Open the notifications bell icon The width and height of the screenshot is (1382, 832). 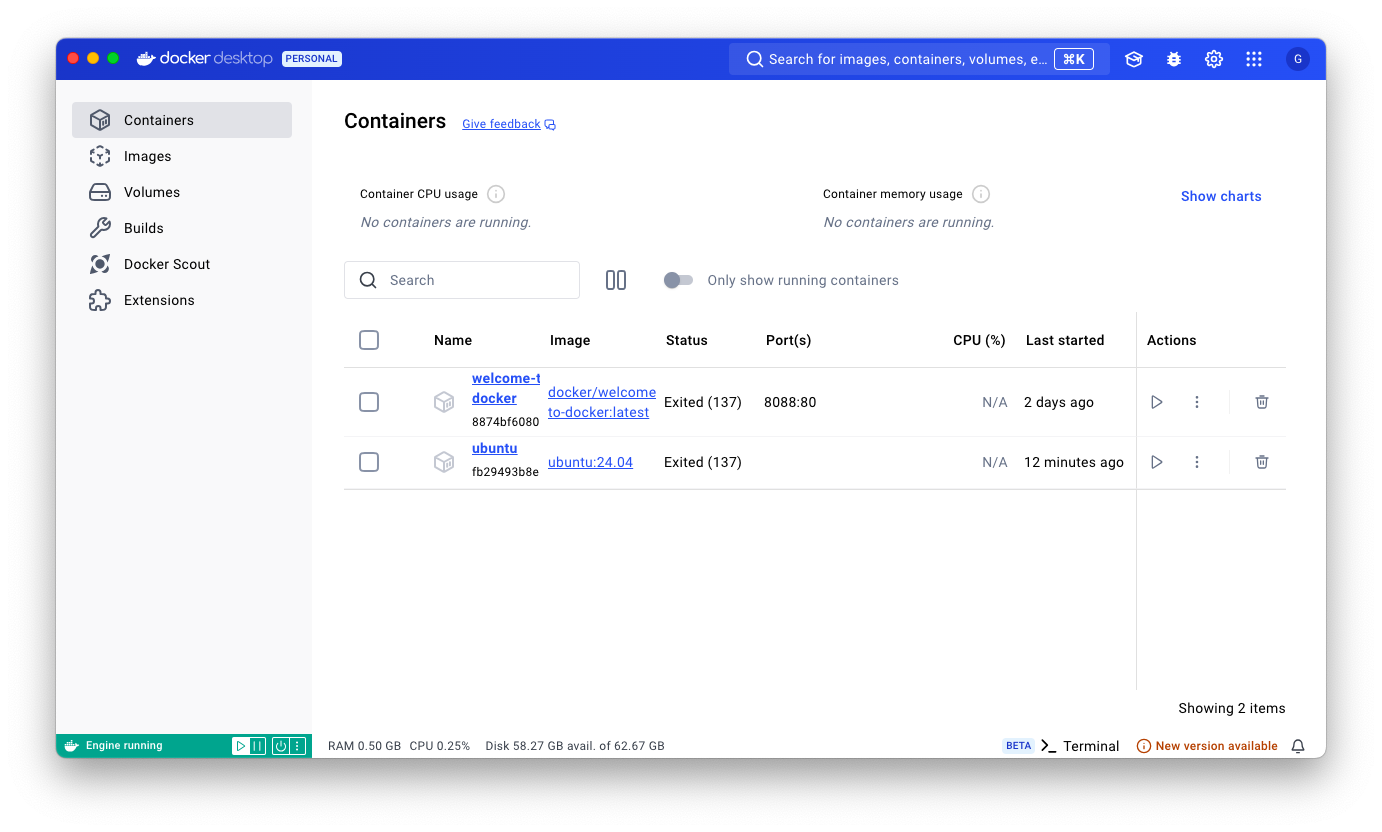pos(1298,746)
